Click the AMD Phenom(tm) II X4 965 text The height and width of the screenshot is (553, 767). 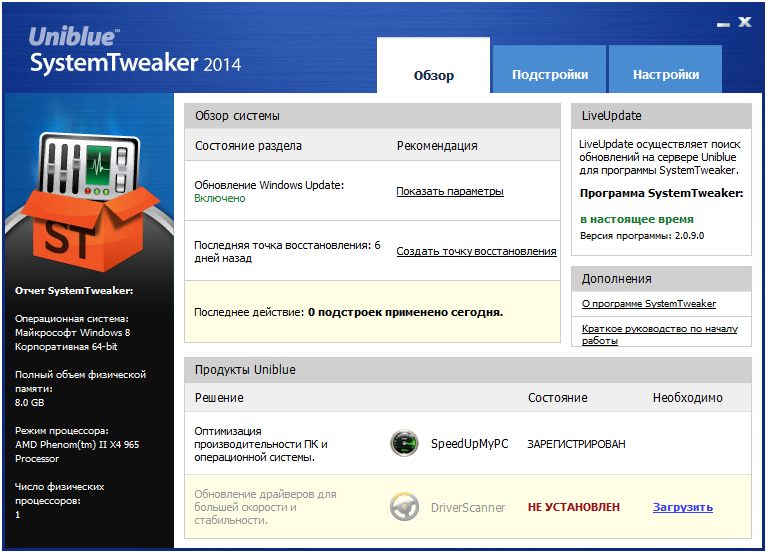(x=77, y=444)
